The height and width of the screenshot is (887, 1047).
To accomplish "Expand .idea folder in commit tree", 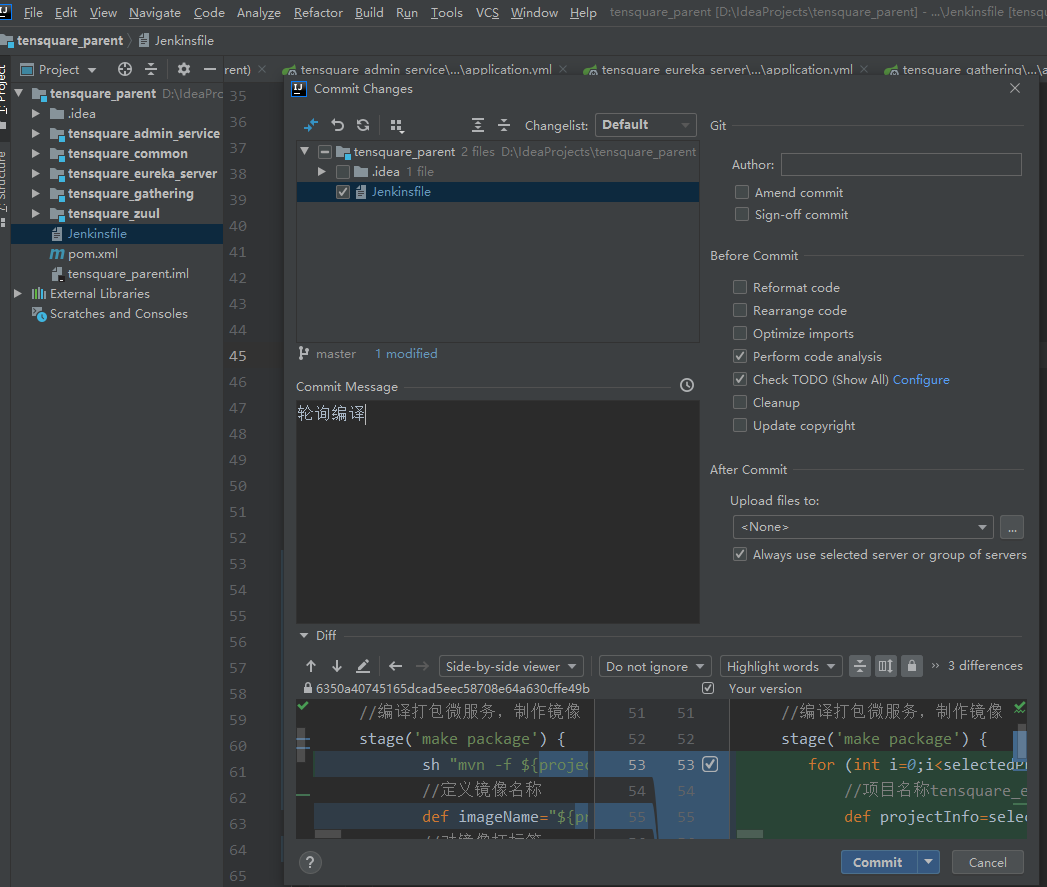I will click(322, 172).
